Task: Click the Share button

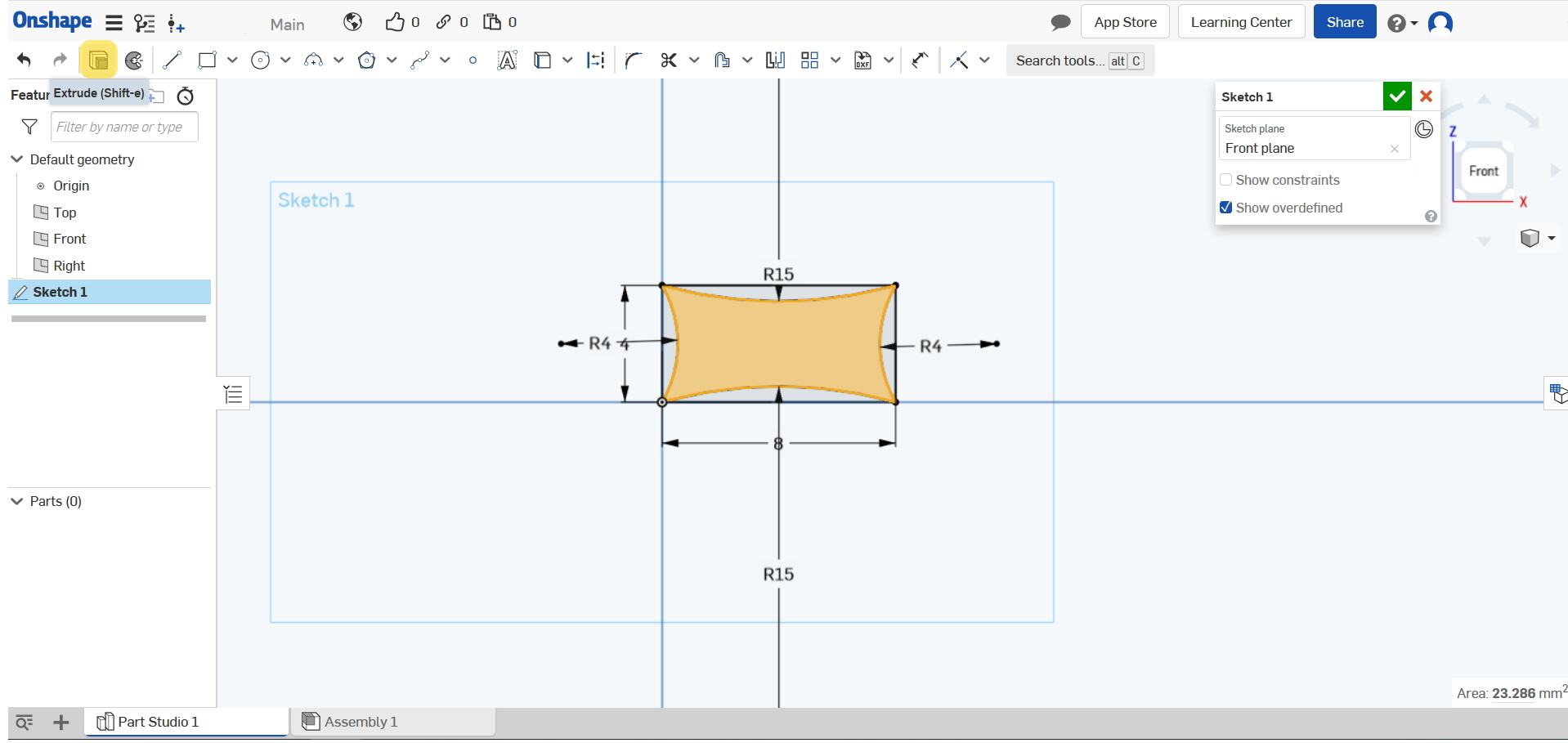Action: pos(1344,22)
